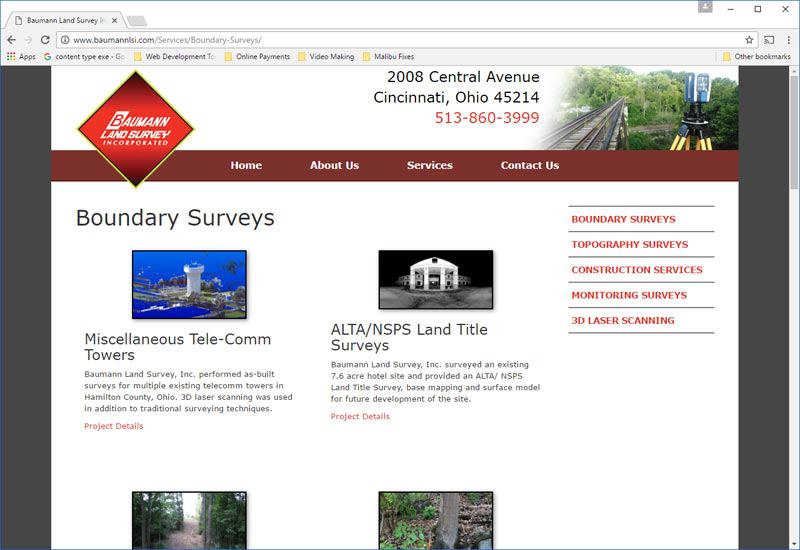
Task: Open the cast icon in toolbar
Action: coord(769,40)
